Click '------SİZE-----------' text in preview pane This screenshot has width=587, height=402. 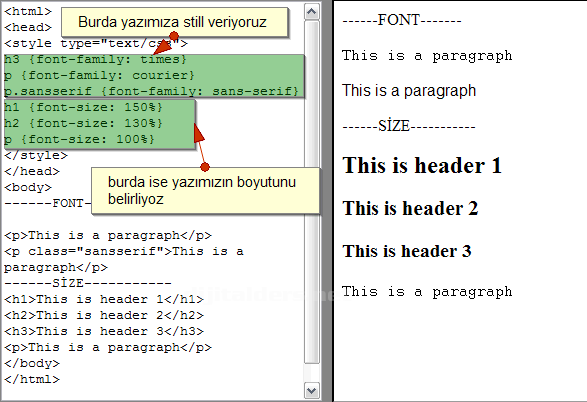coord(409,126)
